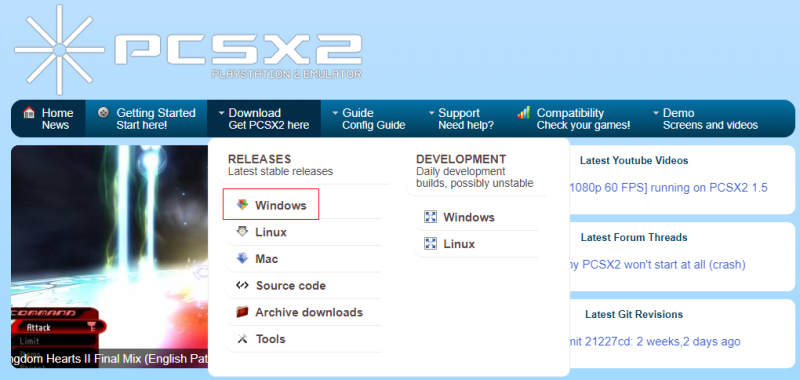
Task: Click the RELEASES section heading
Action: pyautogui.click(x=259, y=159)
